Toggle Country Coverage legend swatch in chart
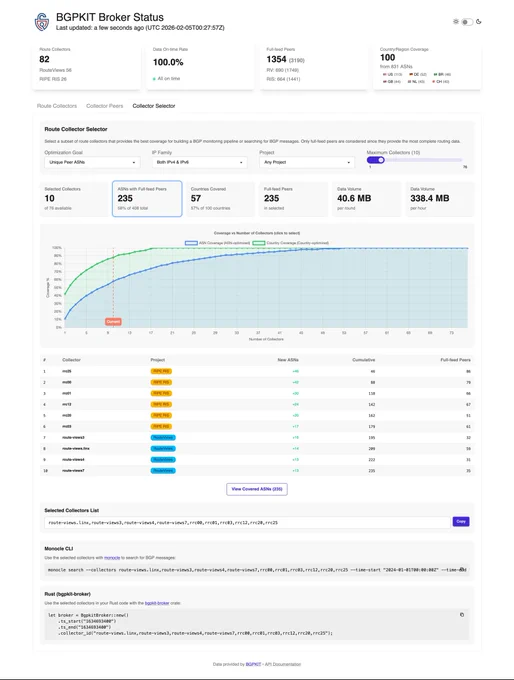 click(259, 243)
